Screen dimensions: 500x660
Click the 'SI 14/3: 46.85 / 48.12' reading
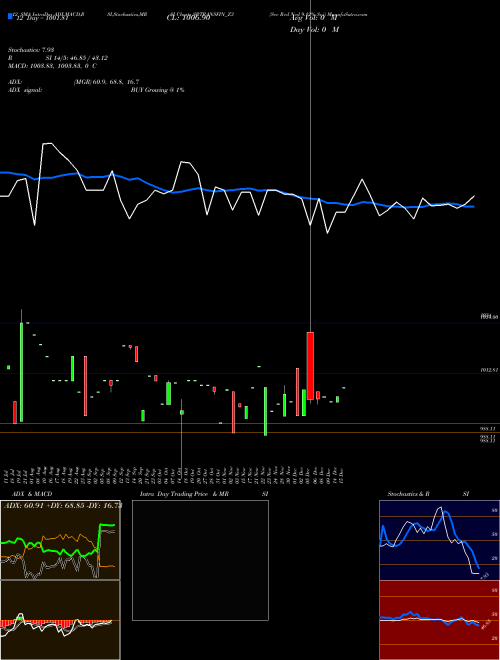pyautogui.click(x=77, y=58)
